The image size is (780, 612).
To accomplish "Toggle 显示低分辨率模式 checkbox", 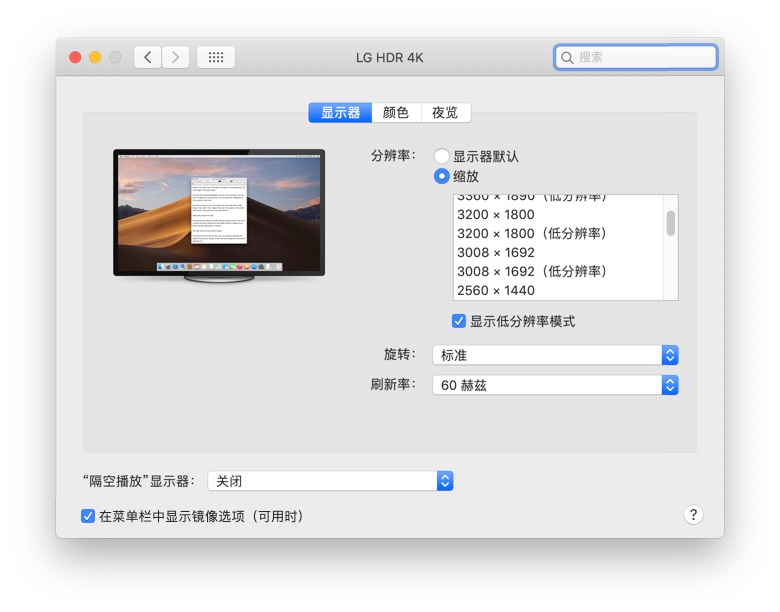I will tap(459, 321).
